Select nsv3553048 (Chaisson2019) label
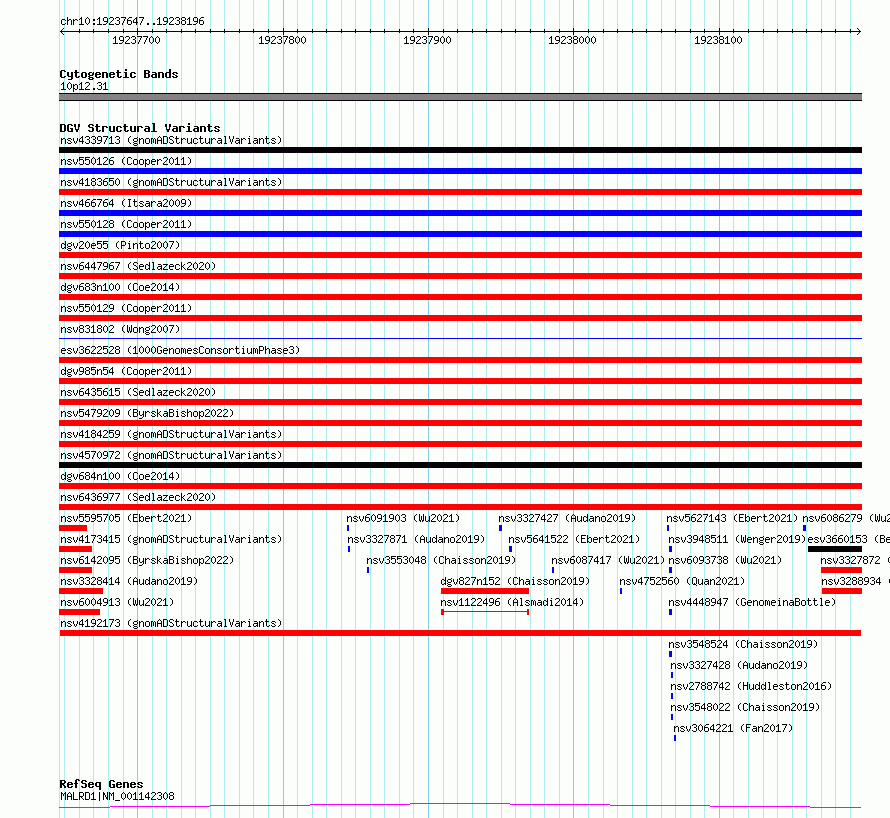Screen dimensions: 890x818 point(441,560)
